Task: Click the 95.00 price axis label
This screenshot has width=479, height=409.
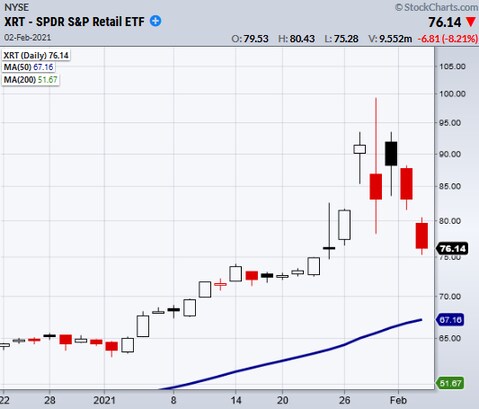Action: coord(450,123)
